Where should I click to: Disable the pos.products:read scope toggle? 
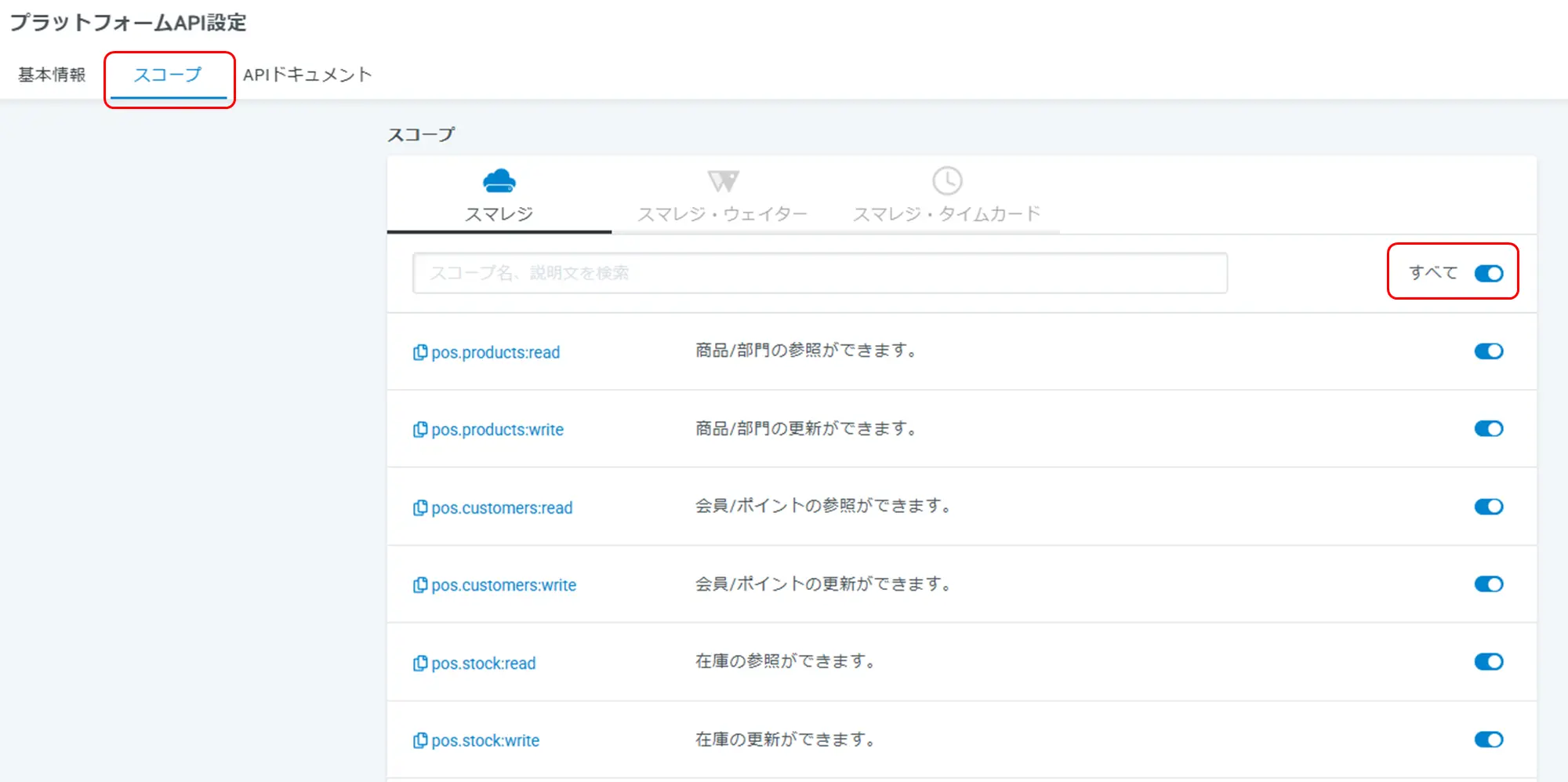click(x=1488, y=351)
